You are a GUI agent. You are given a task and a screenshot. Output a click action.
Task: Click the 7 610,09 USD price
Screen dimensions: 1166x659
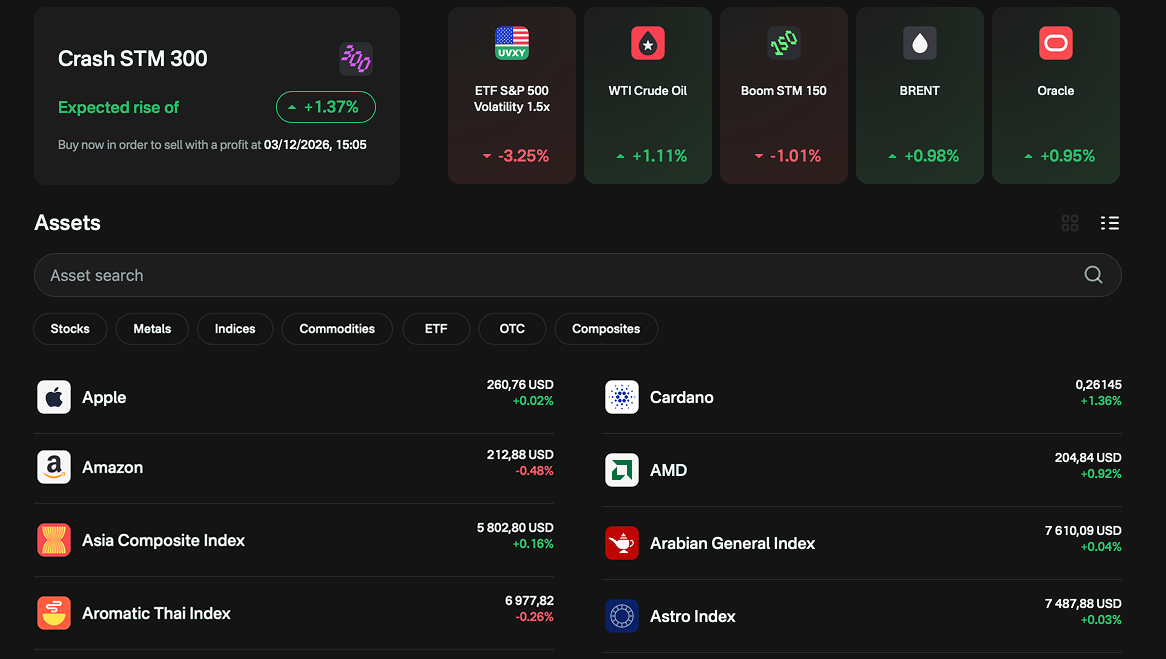click(1083, 530)
